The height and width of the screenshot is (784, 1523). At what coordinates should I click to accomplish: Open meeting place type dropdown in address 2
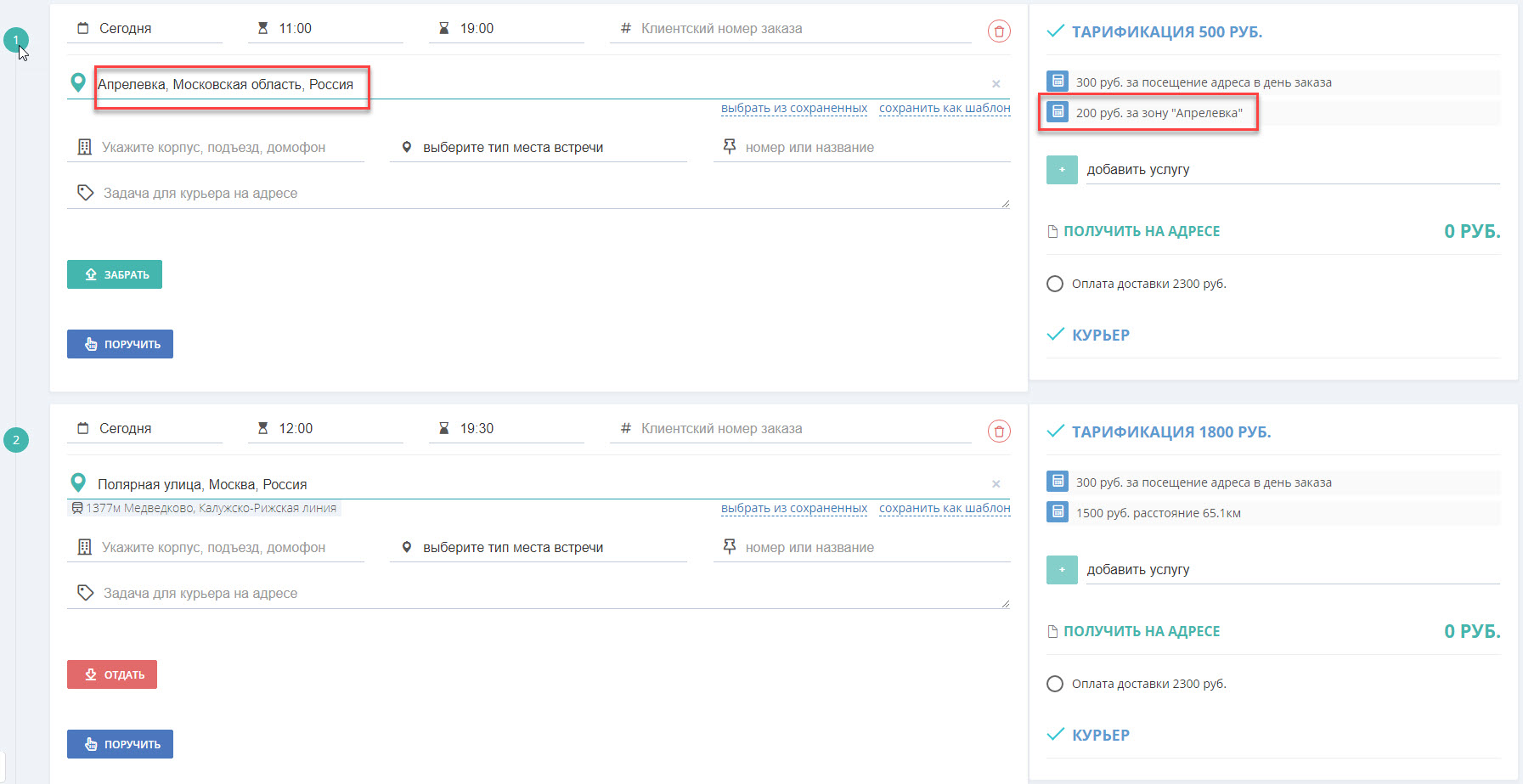(539, 548)
